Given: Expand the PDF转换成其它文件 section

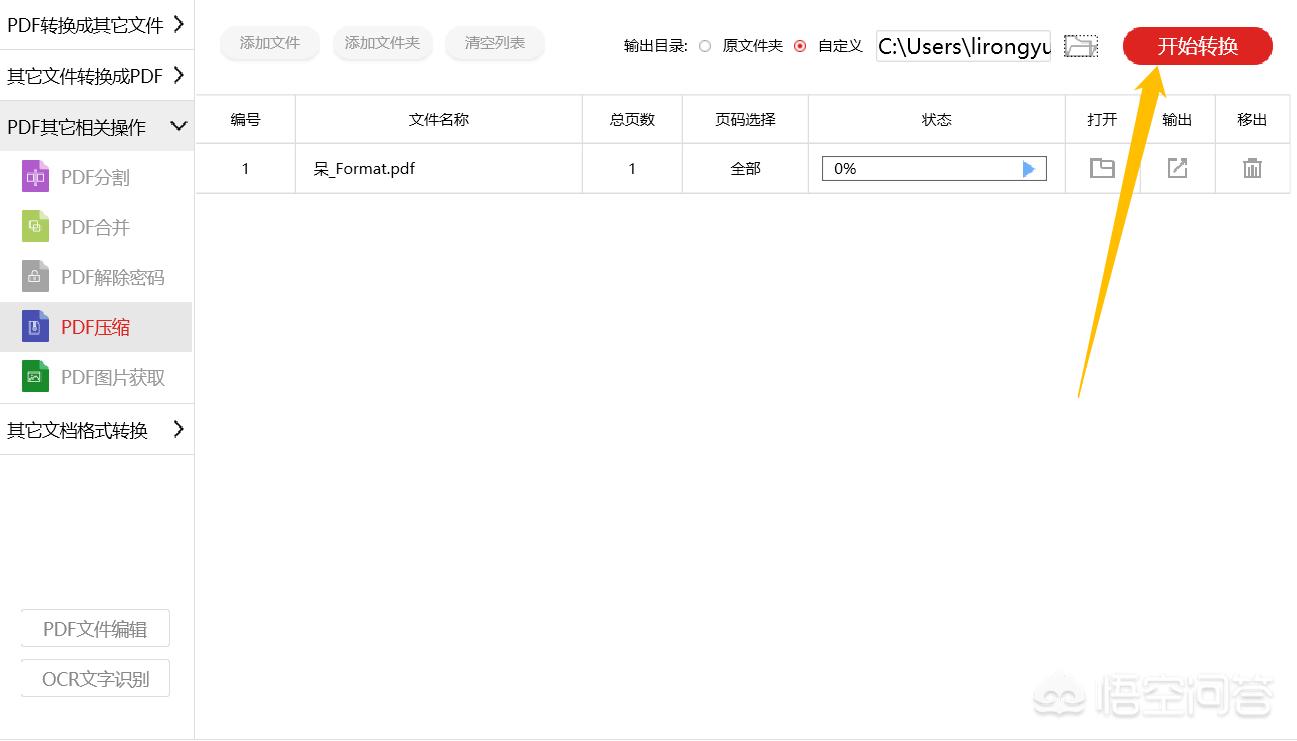Looking at the screenshot, I should (x=97, y=24).
